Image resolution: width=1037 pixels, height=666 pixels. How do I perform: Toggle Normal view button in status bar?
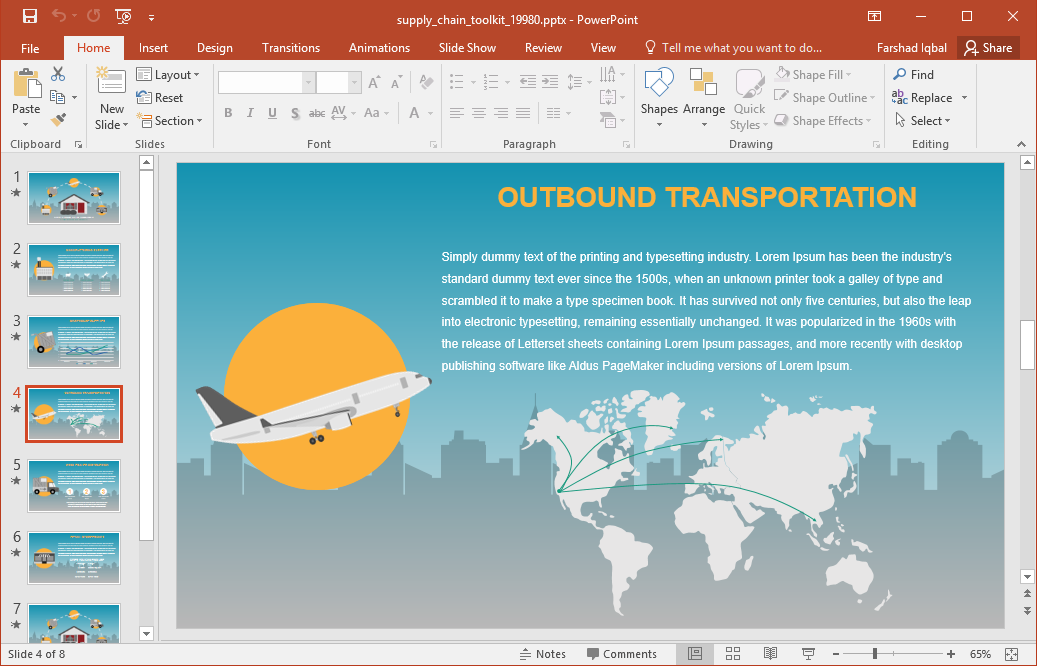[x=694, y=654]
